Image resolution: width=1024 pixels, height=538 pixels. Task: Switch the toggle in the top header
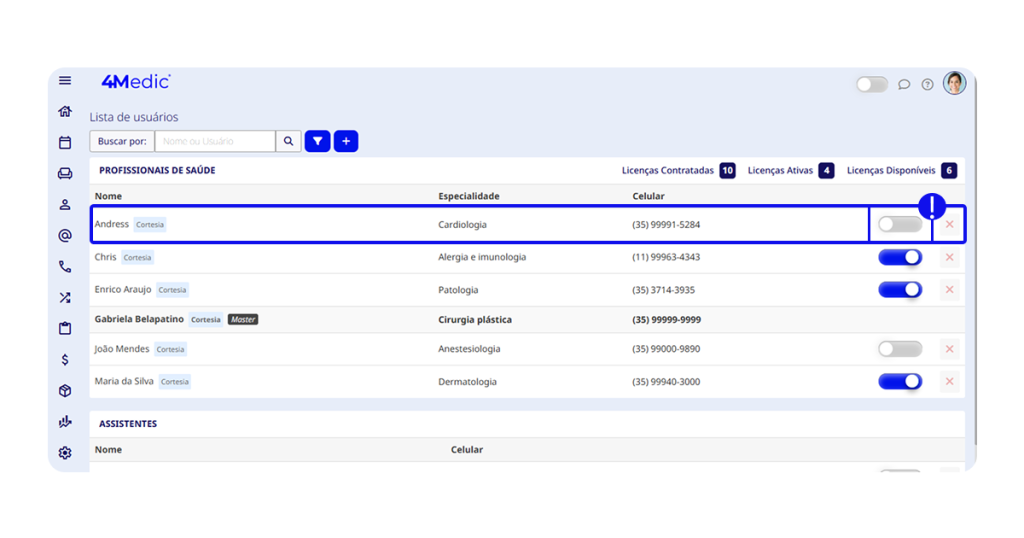click(871, 84)
